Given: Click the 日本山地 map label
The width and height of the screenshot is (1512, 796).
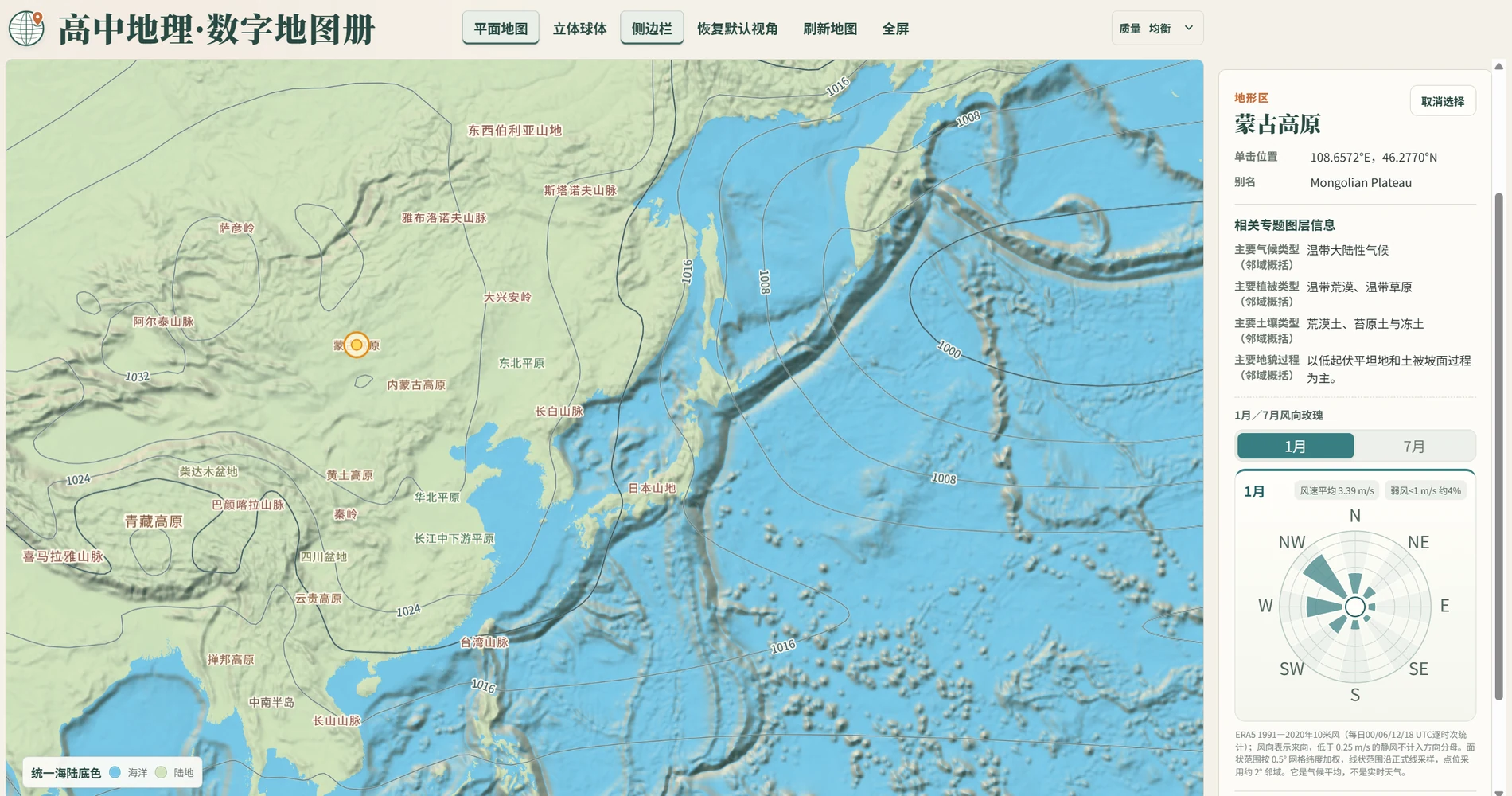Looking at the screenshot, I should point(652,488).
